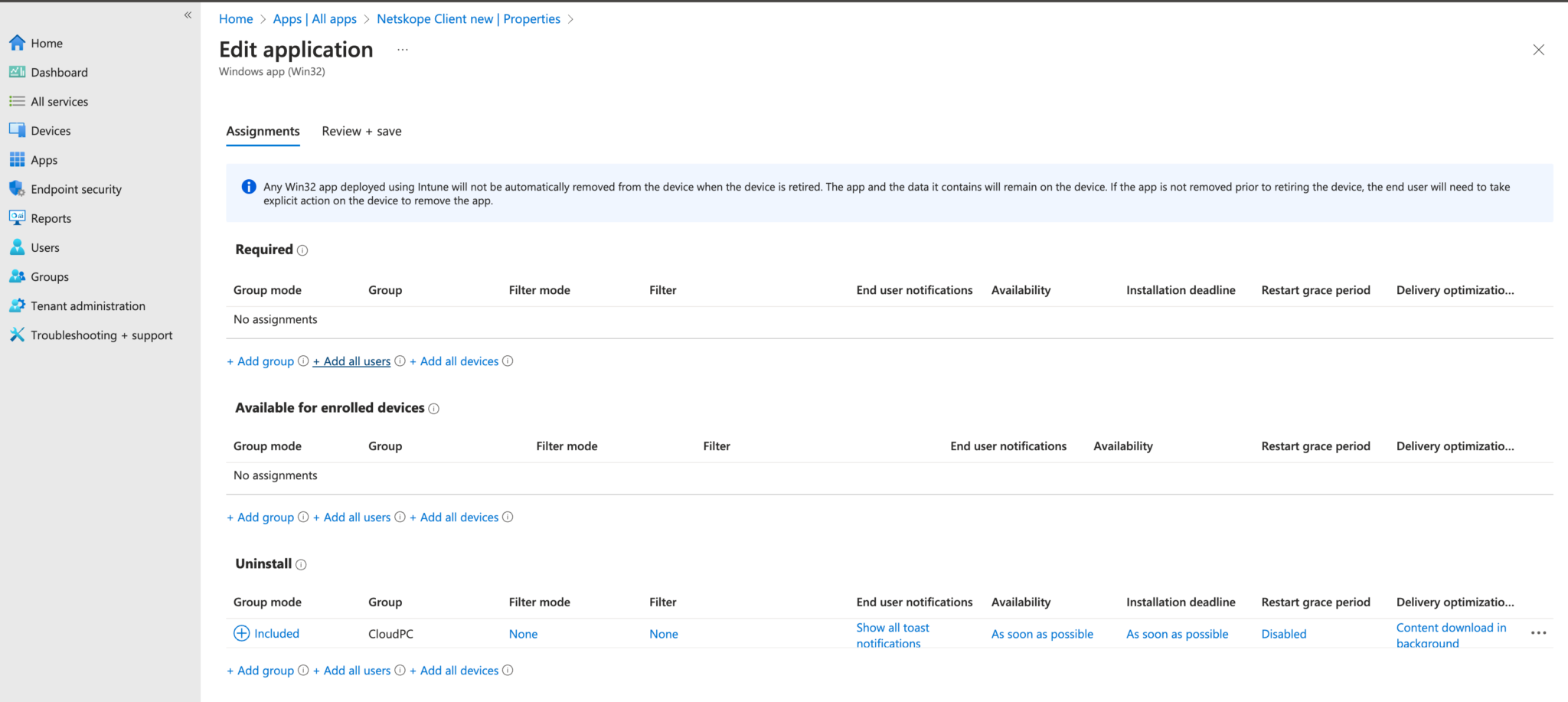Edit the As soon as possible availability
1568x702 pixels.
(x=1042, y=634)
